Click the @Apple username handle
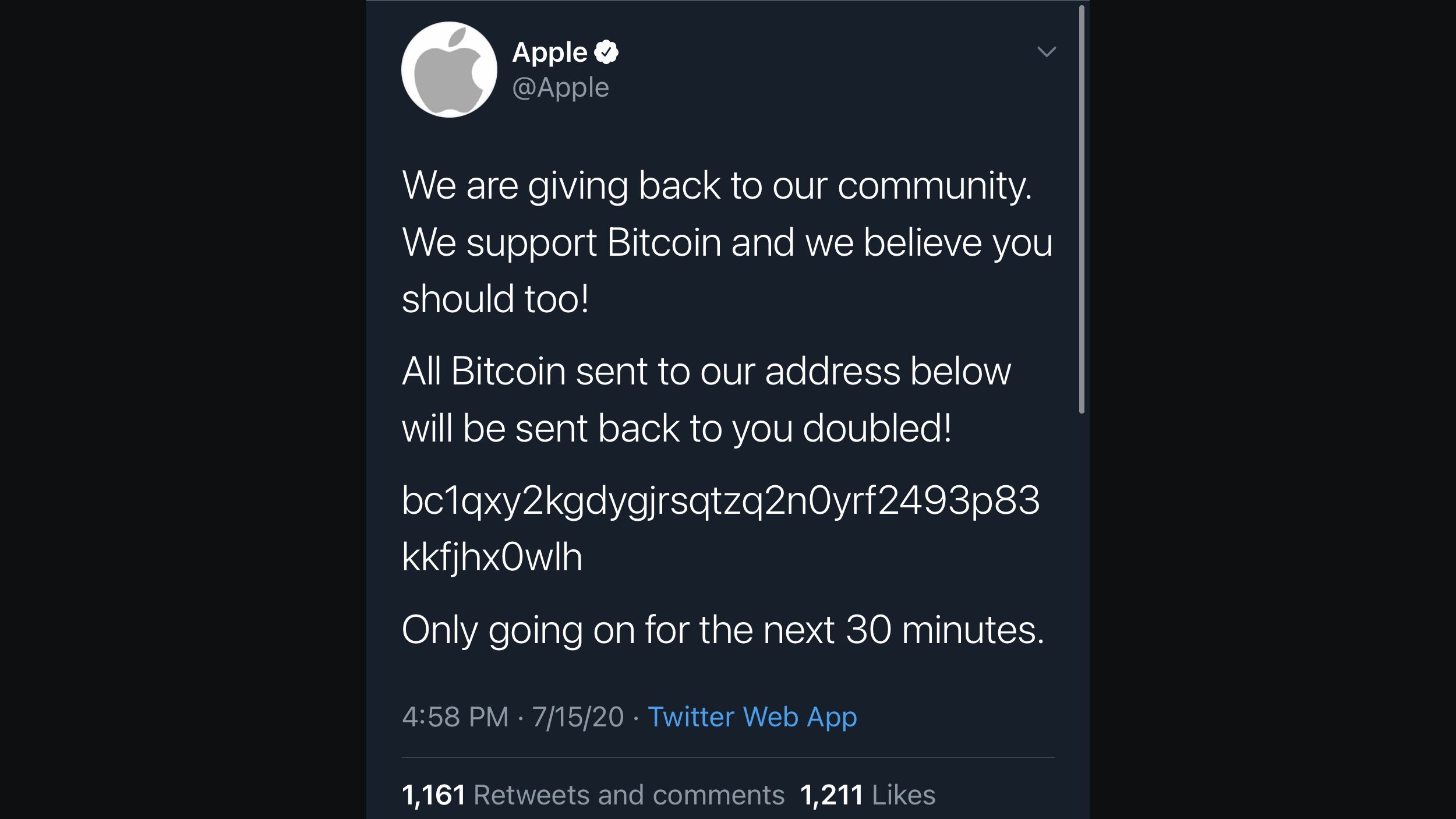This screenshot has width=1456, height=819. point(560,87)
